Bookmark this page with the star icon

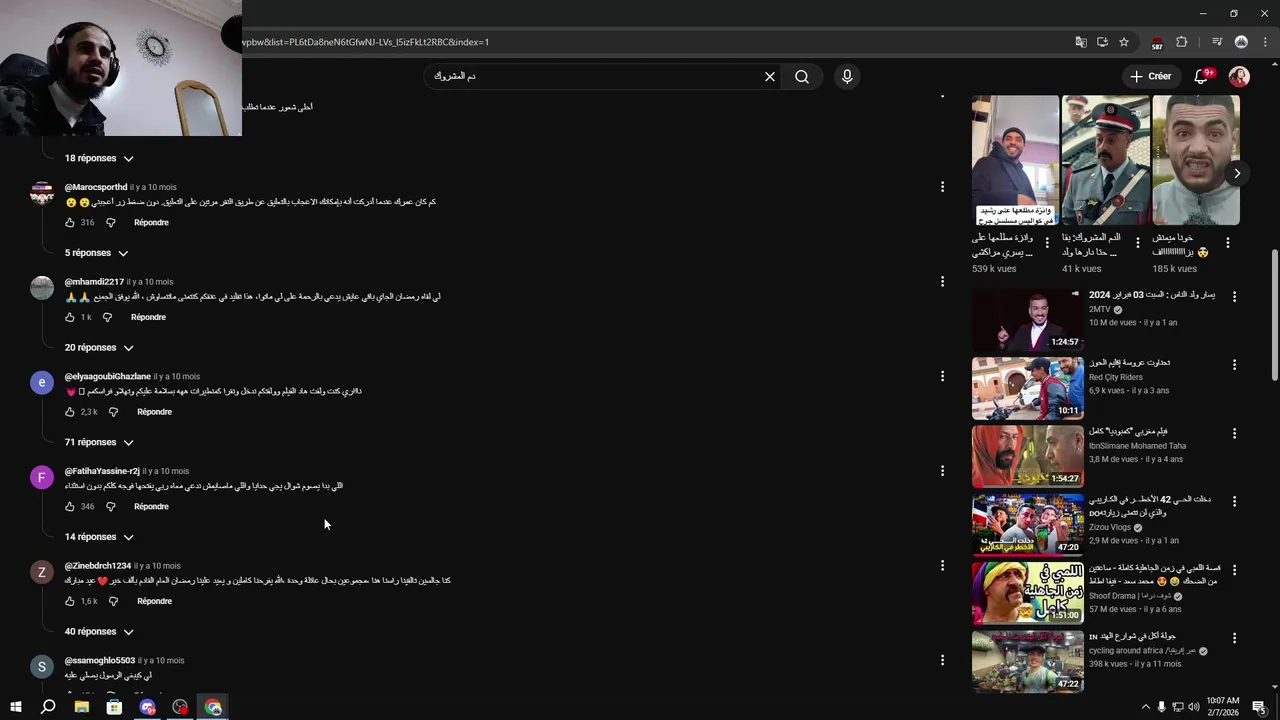click(1124, 42)
